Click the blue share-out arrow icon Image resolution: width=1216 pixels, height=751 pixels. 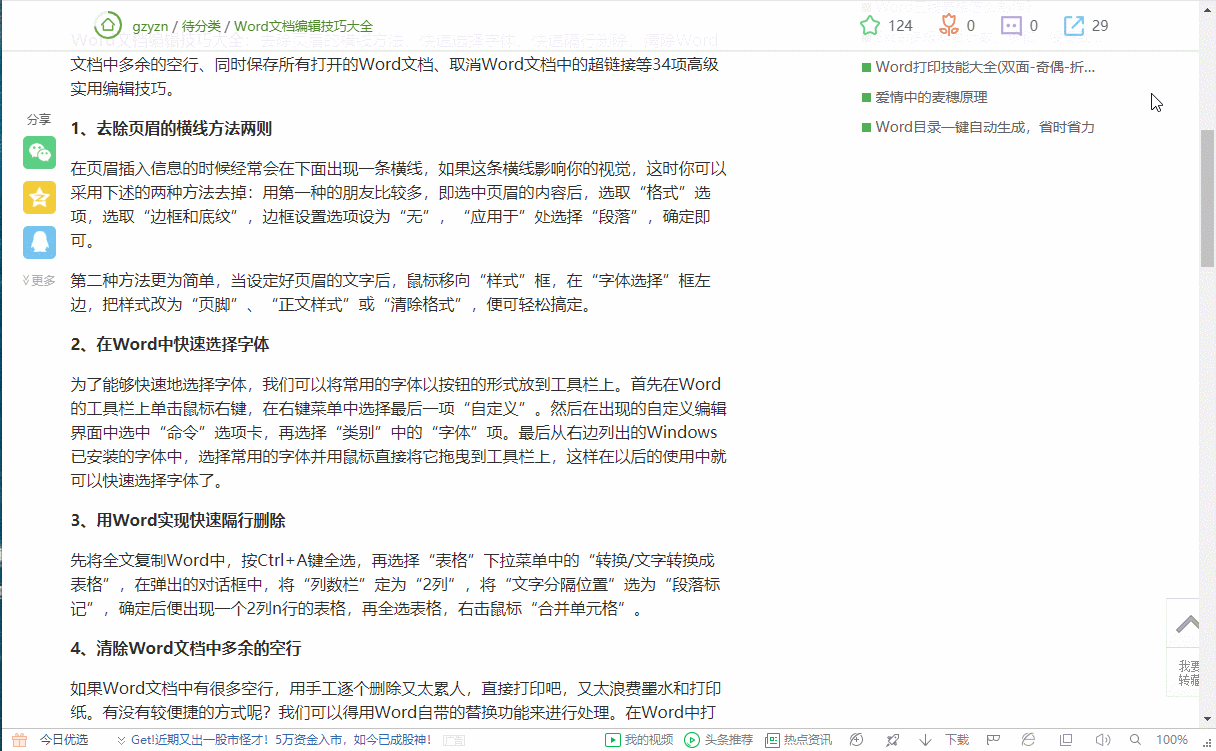pyautogui.click(x=1074, y=25)
